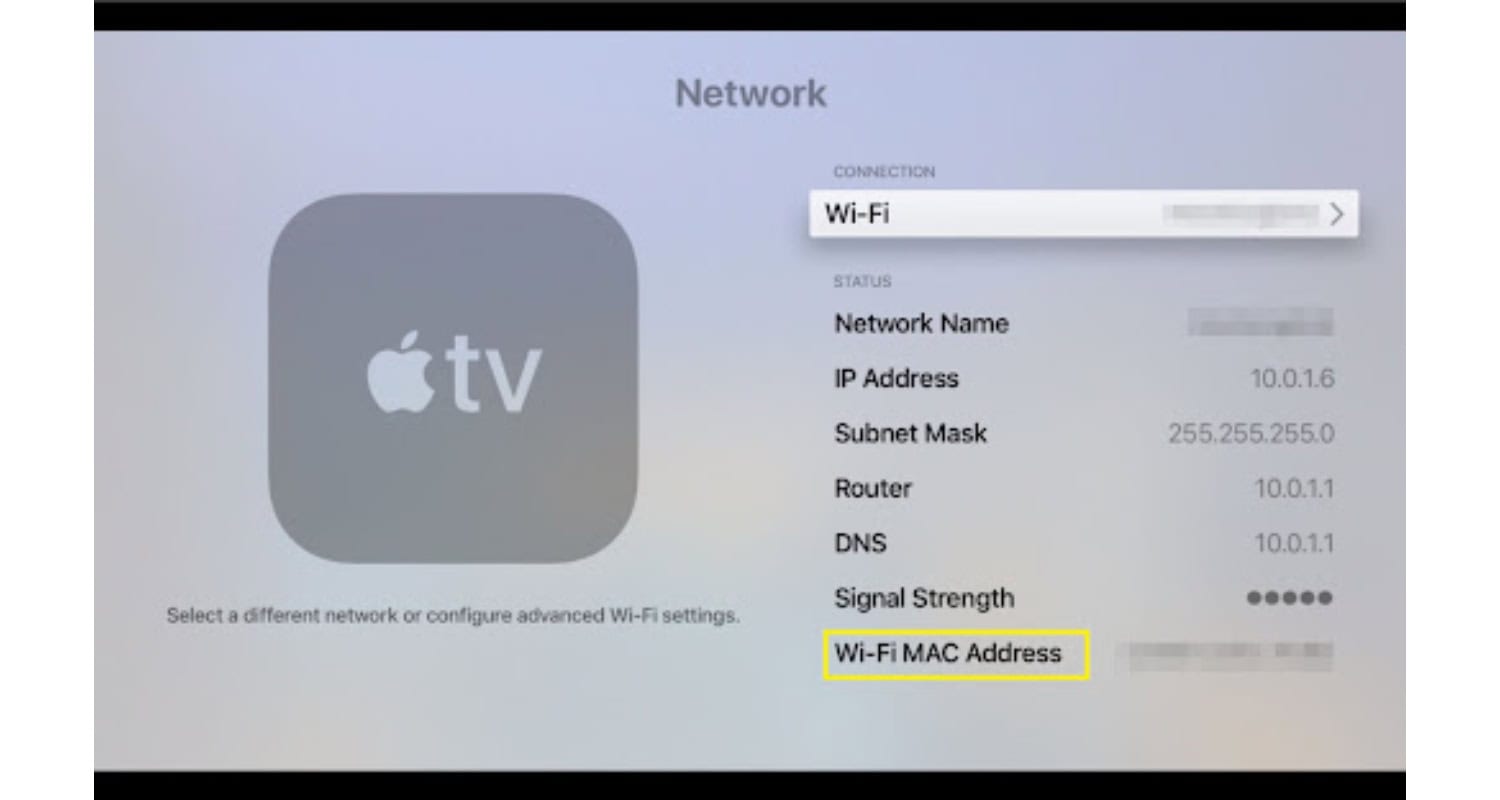The image size is (1500, 800).
Task: Click the CONNECTION section header
Action: [884, 172]
